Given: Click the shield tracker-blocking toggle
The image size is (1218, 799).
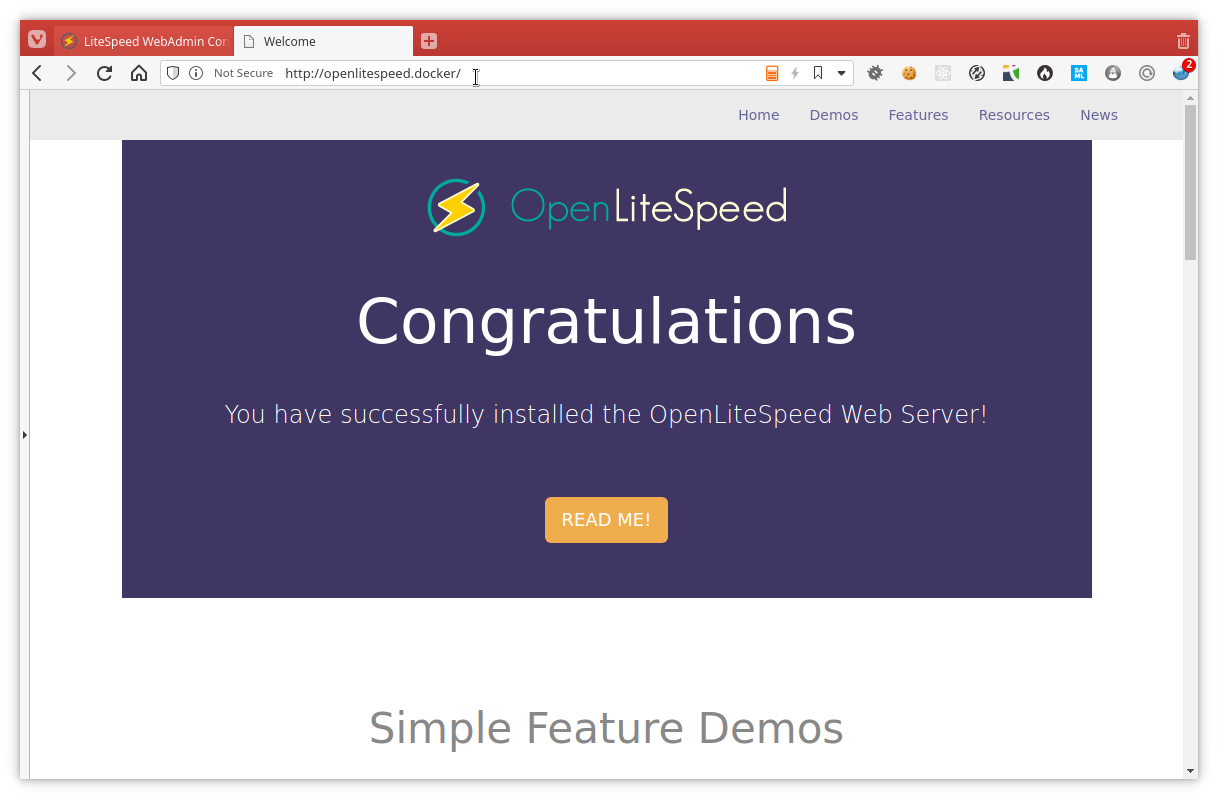Looking at the screenshot, I should tap(172, 72).
